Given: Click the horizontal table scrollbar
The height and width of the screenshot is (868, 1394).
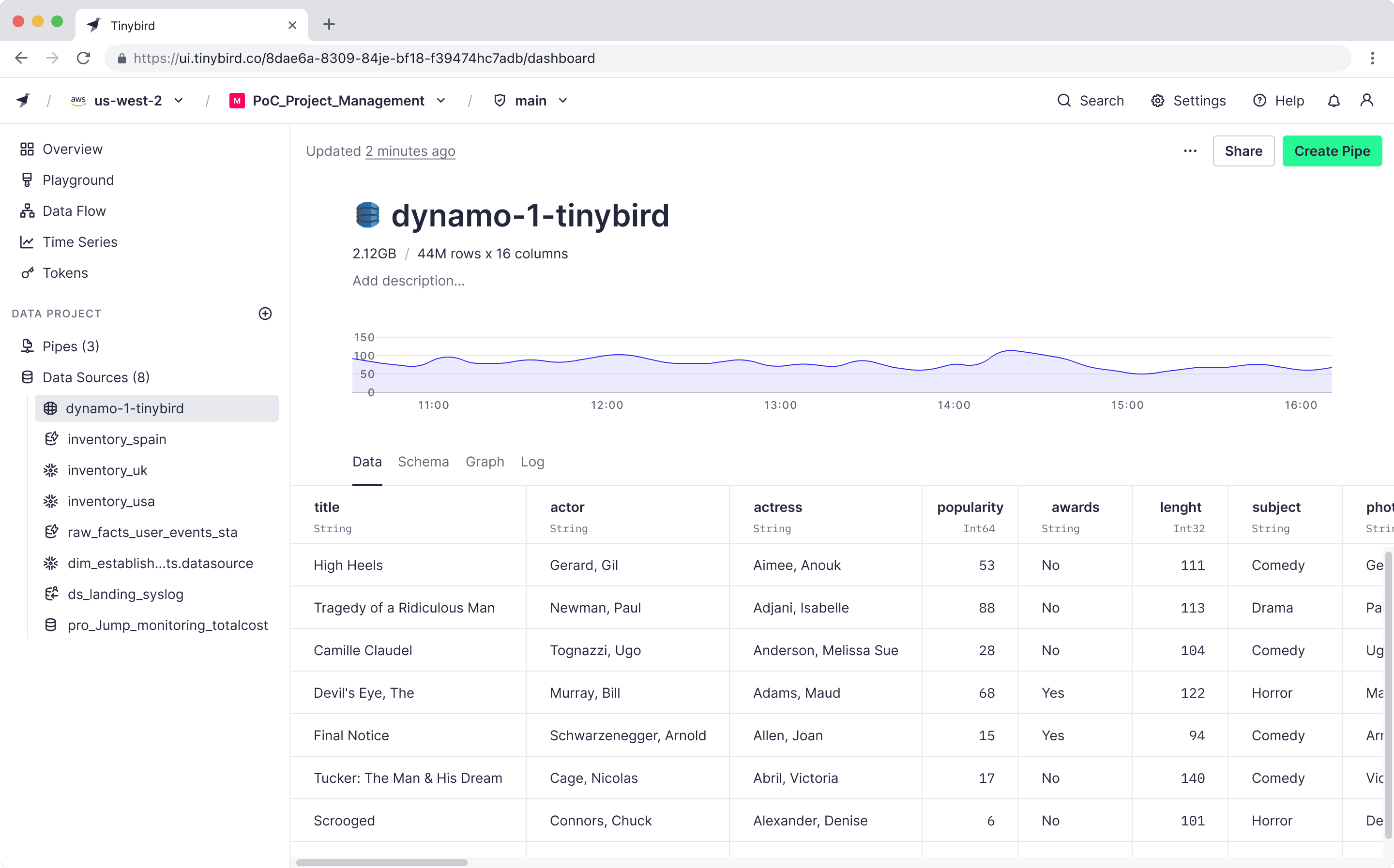Looking at the screenshot, I should click(381, 862).
